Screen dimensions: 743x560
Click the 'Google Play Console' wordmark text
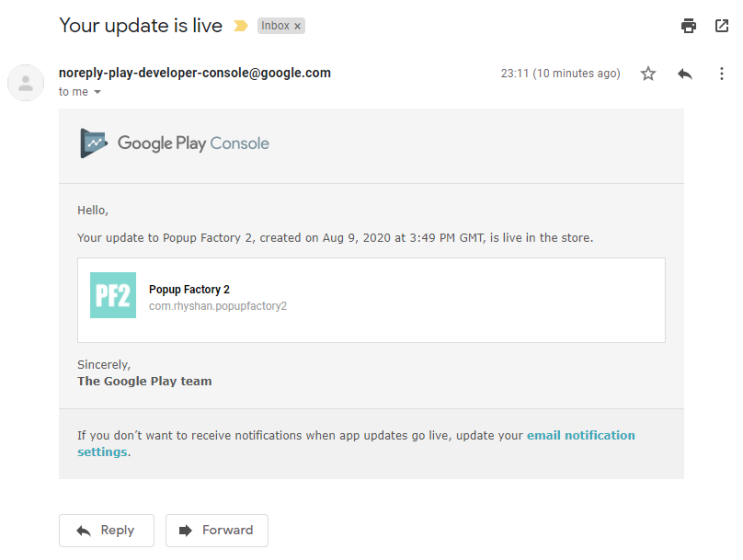193,143
